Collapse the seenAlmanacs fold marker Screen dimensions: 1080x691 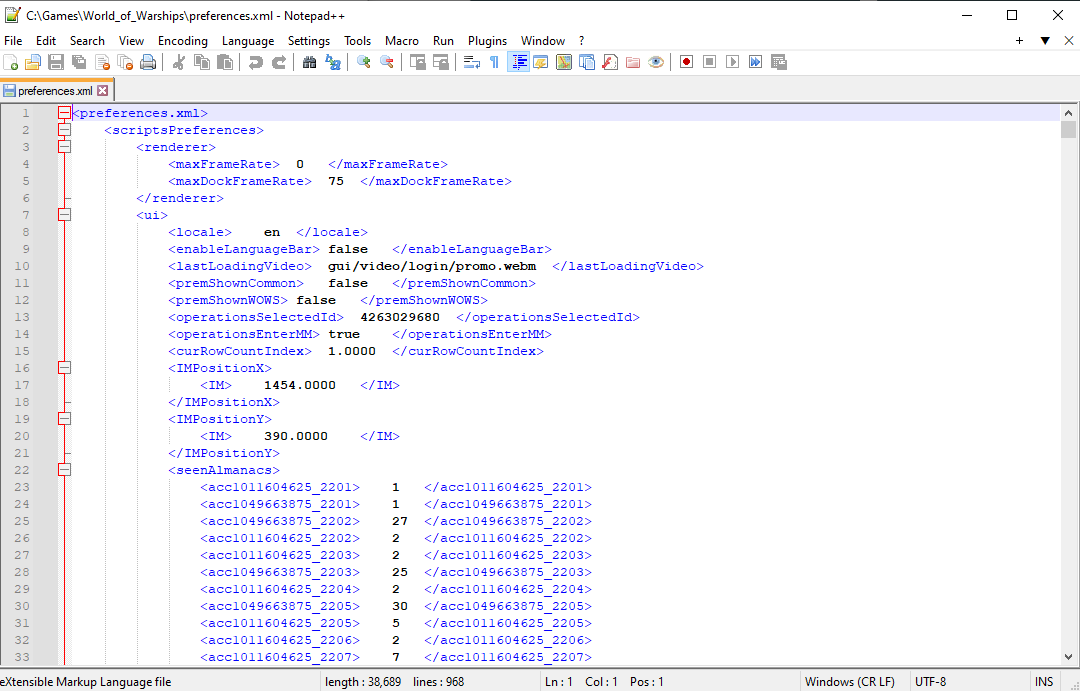click(65, 470)
